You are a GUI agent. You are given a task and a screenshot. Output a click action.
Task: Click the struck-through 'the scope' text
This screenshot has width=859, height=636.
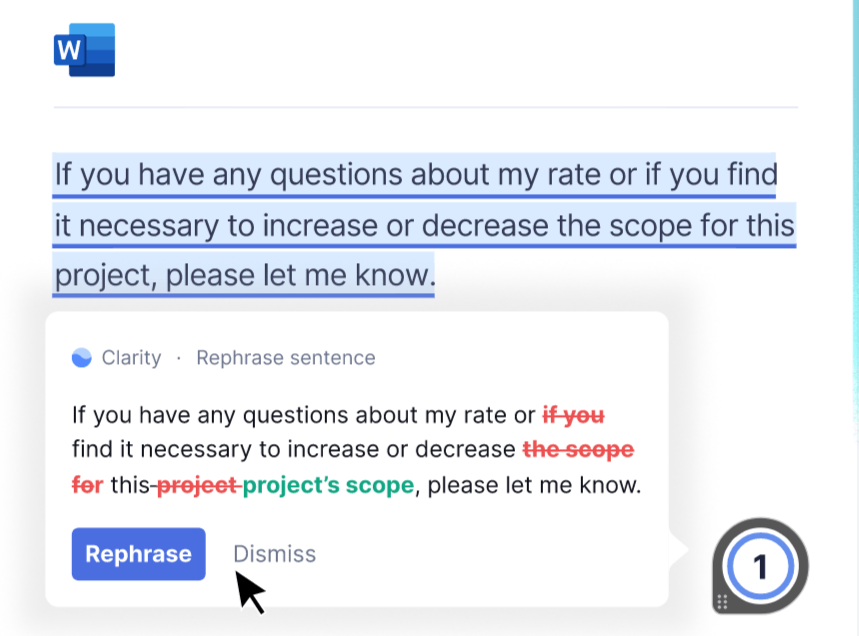[x=579, y=450]
